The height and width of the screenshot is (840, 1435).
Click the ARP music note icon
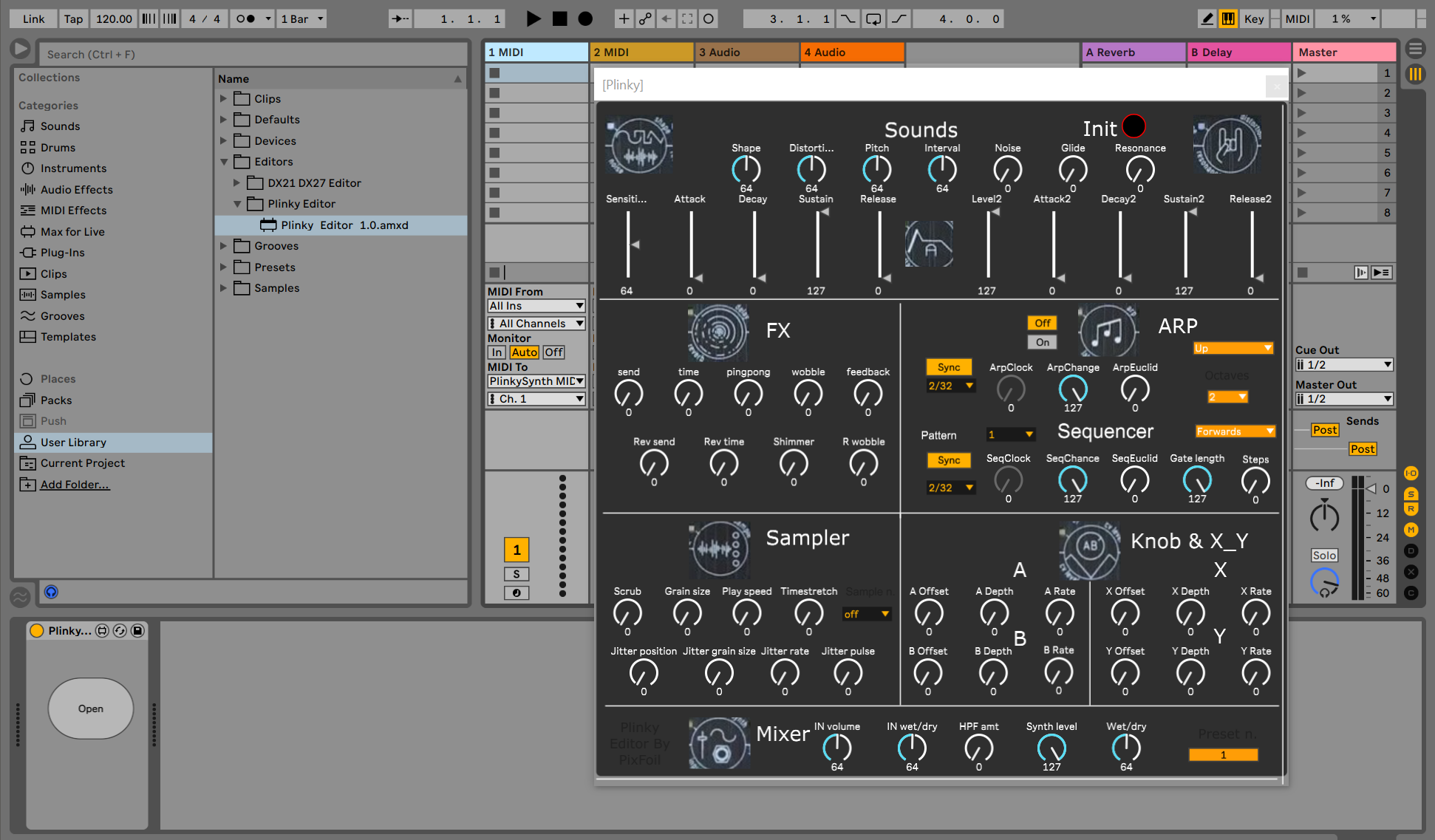coord(1108,331)
